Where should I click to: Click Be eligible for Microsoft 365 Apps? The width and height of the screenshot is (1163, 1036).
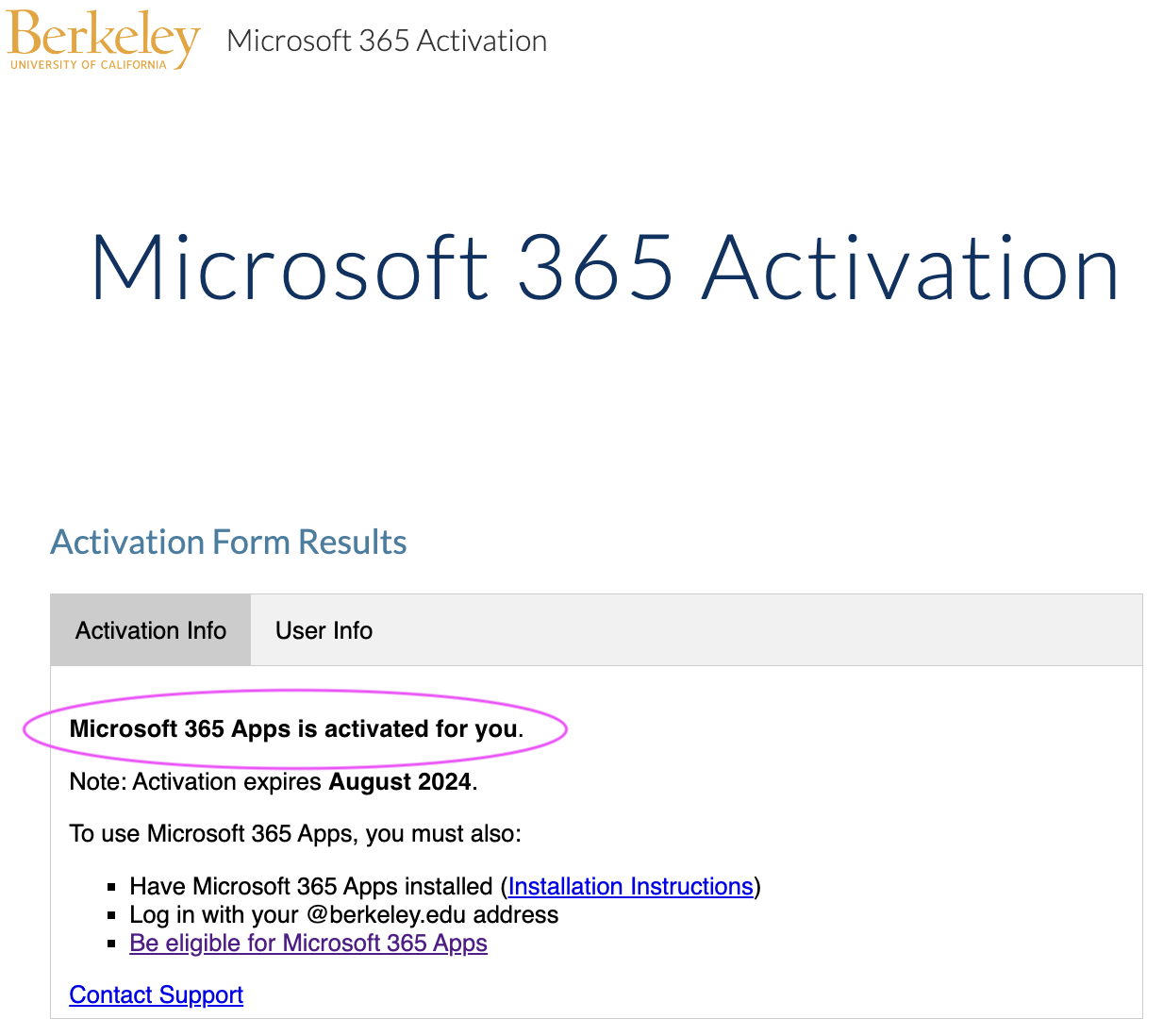click(308, 943)
